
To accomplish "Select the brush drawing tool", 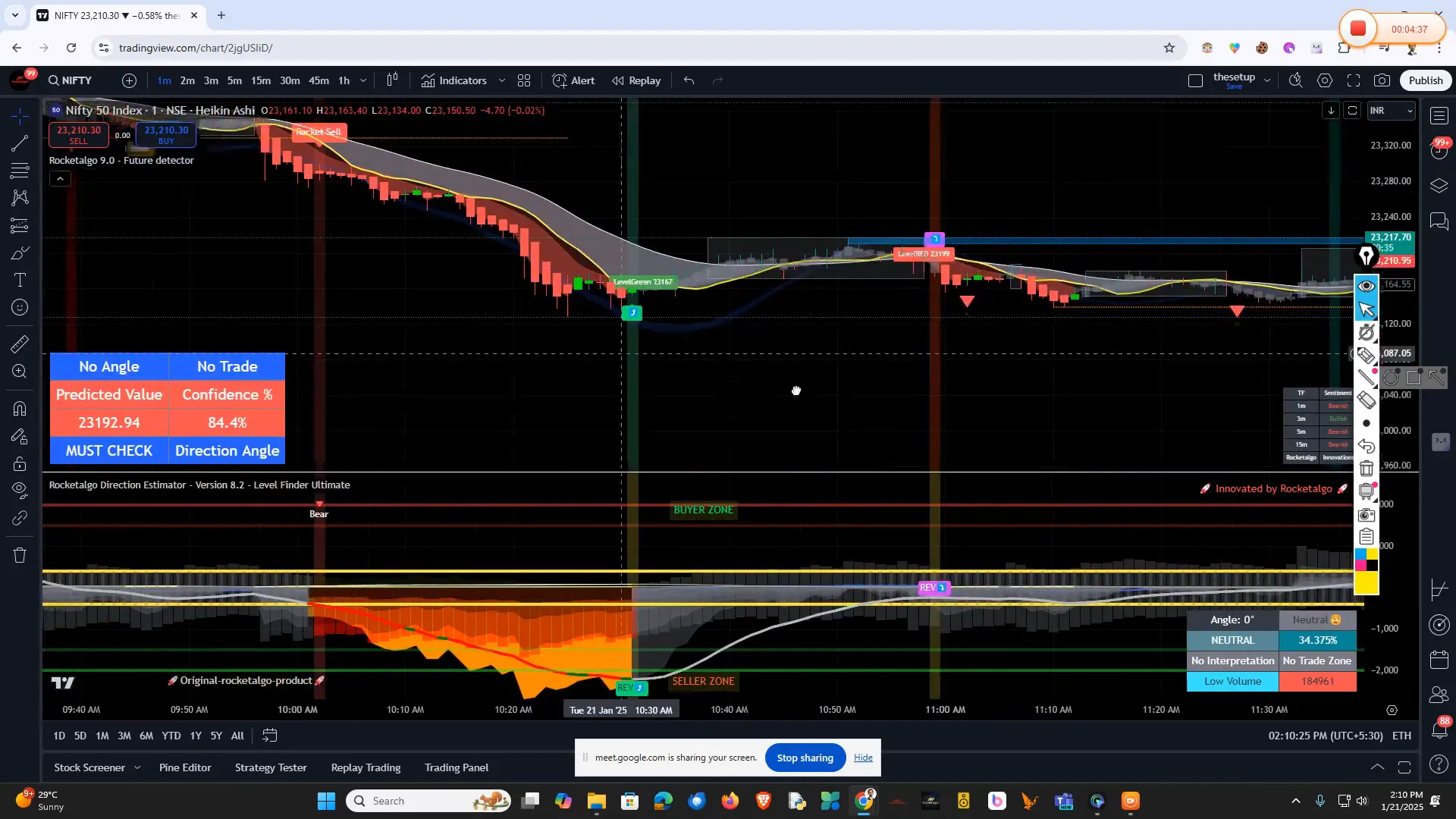I will 20,253.
